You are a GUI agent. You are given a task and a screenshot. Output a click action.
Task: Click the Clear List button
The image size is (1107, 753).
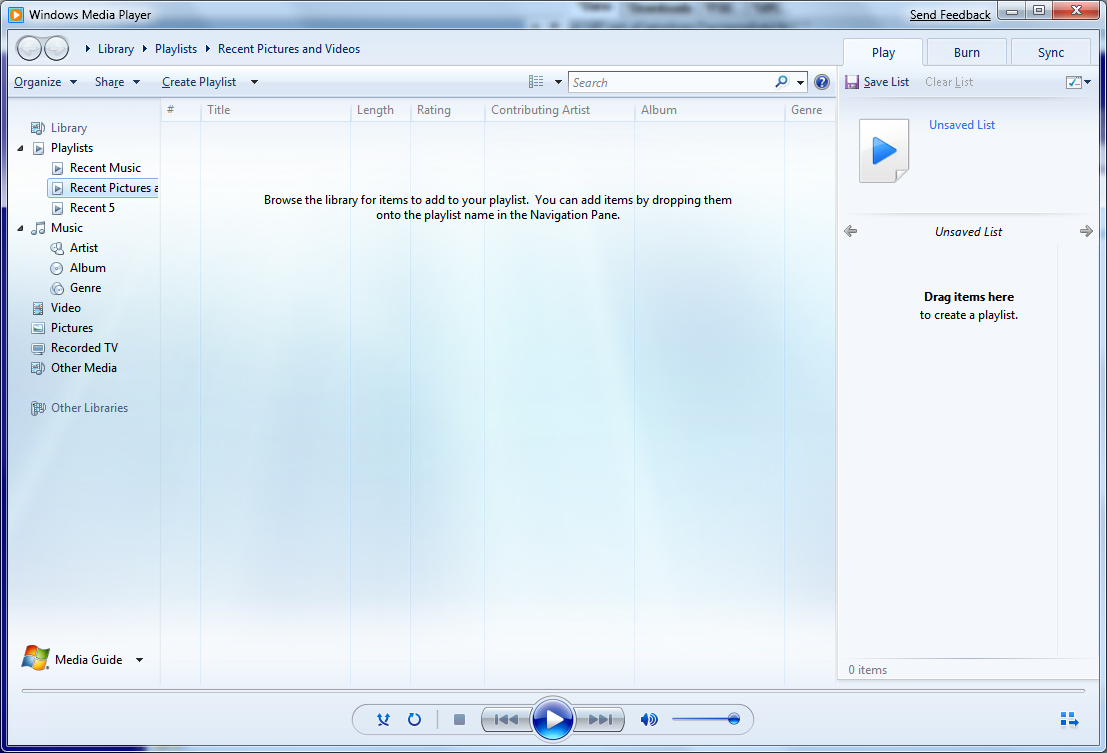tap(949, 82)
